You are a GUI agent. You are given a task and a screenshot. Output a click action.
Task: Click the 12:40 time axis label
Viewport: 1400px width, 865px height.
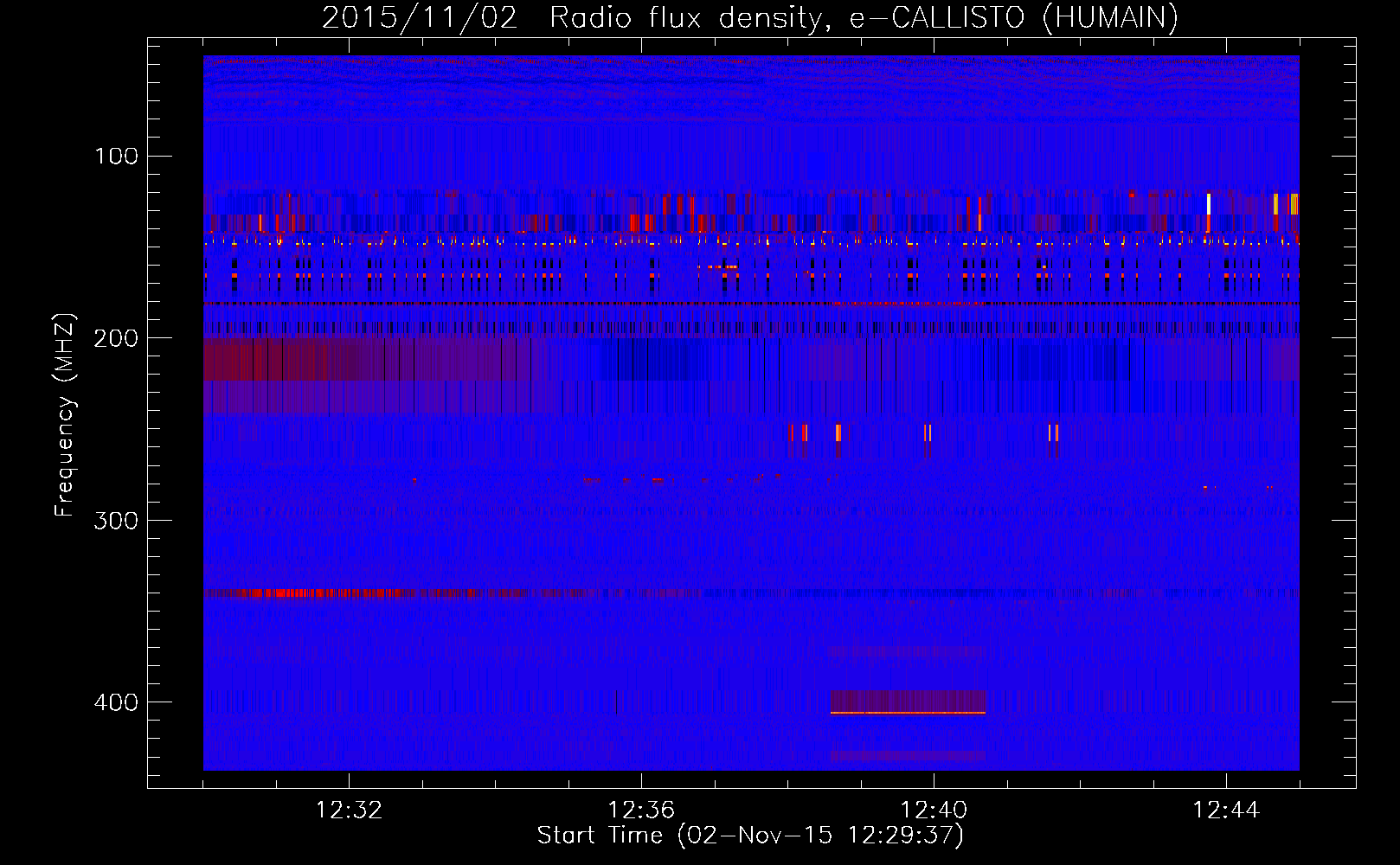click(934, 811)
